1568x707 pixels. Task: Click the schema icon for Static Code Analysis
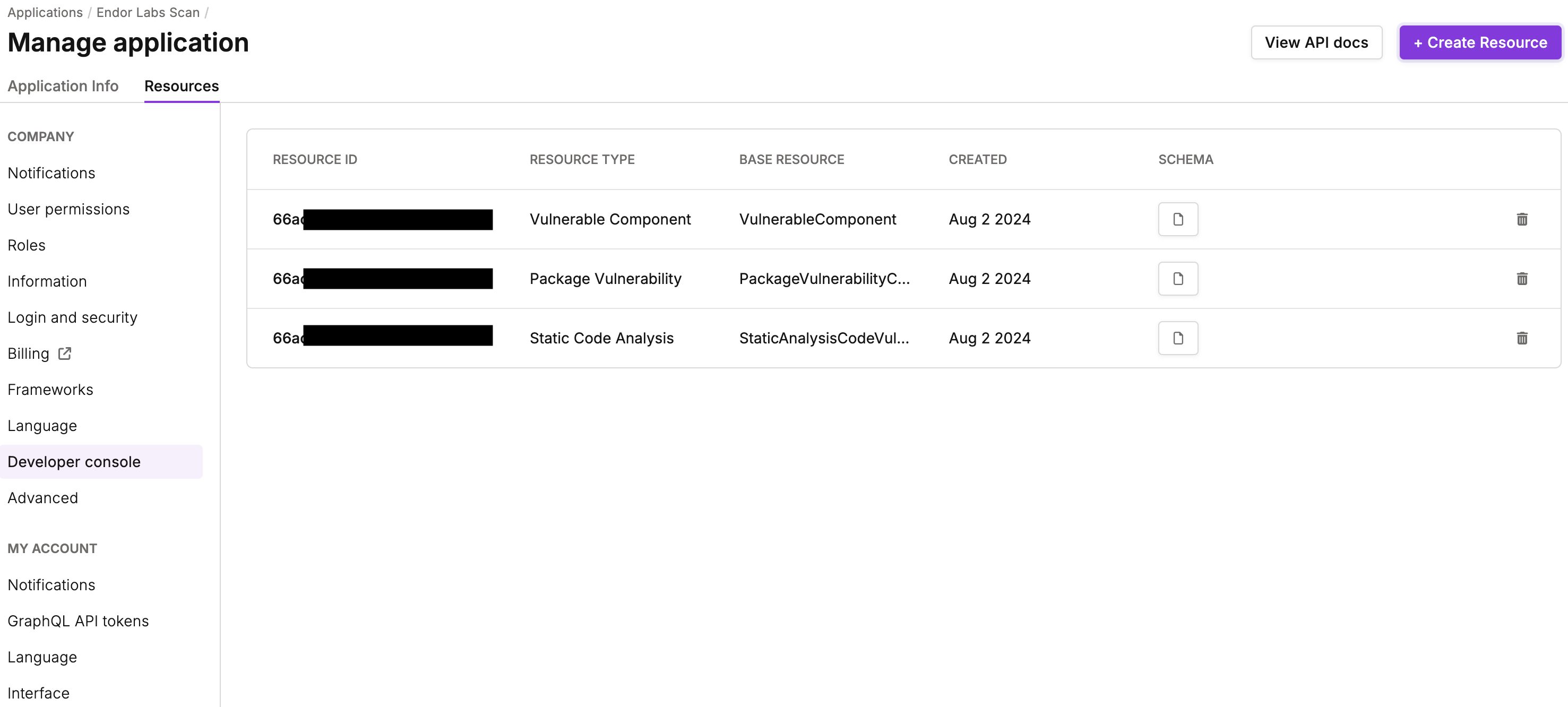click(1178, 337)
